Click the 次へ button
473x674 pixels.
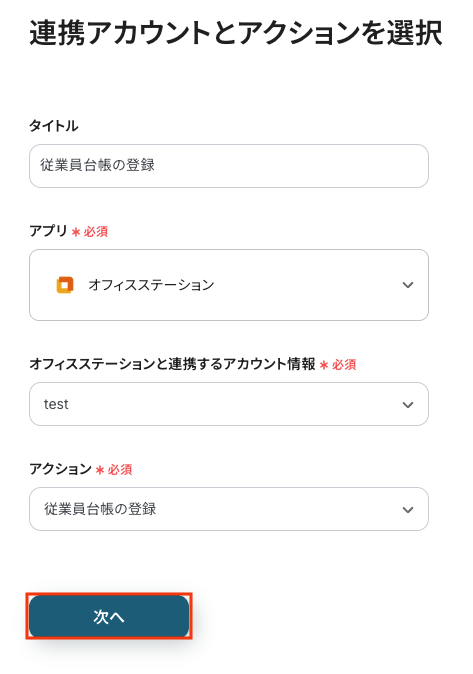109,616
